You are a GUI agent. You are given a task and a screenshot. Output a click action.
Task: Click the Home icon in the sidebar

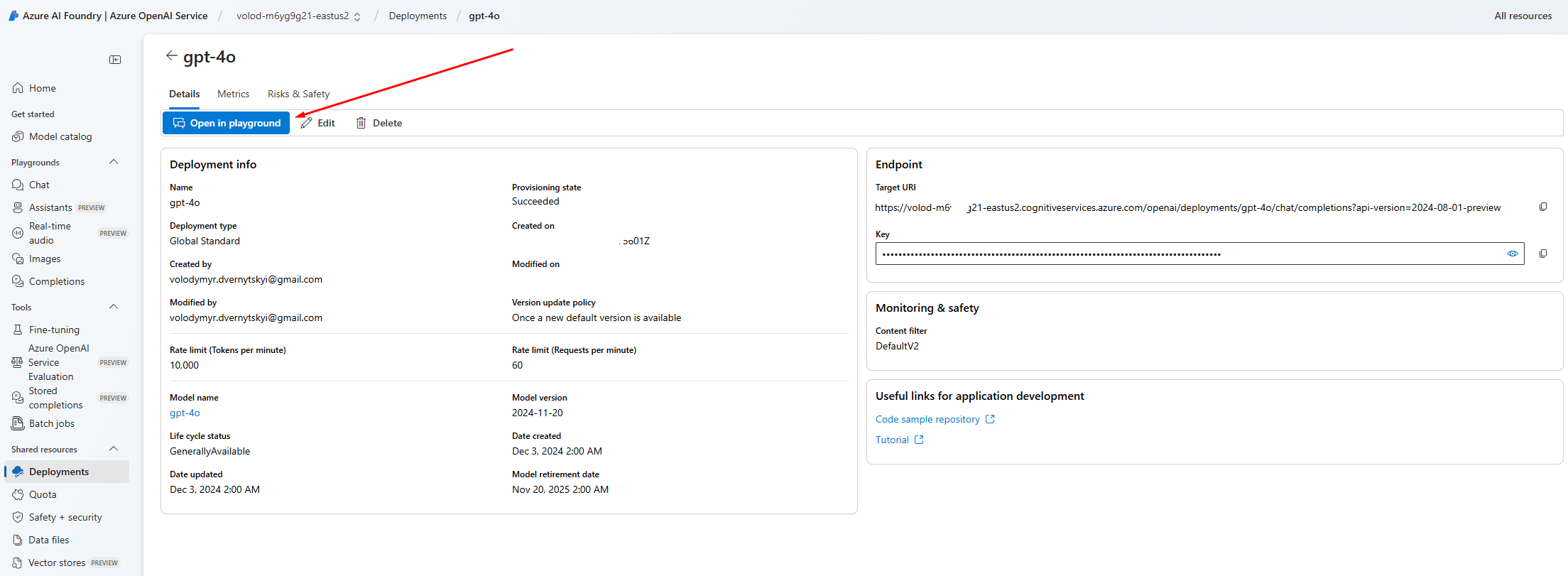[x=18, y=88]
